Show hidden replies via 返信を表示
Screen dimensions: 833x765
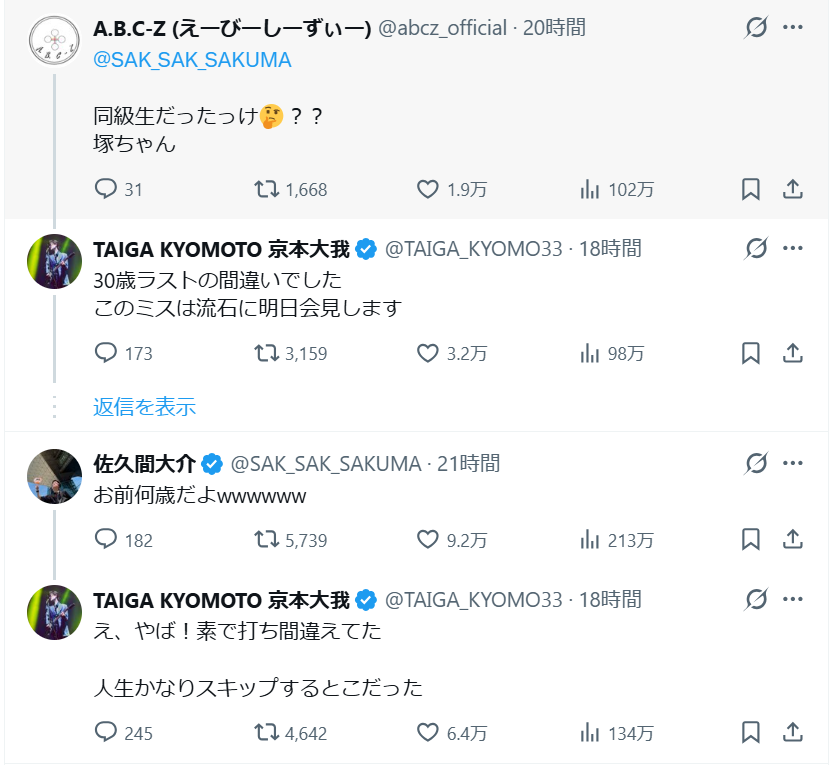(144, 406)
